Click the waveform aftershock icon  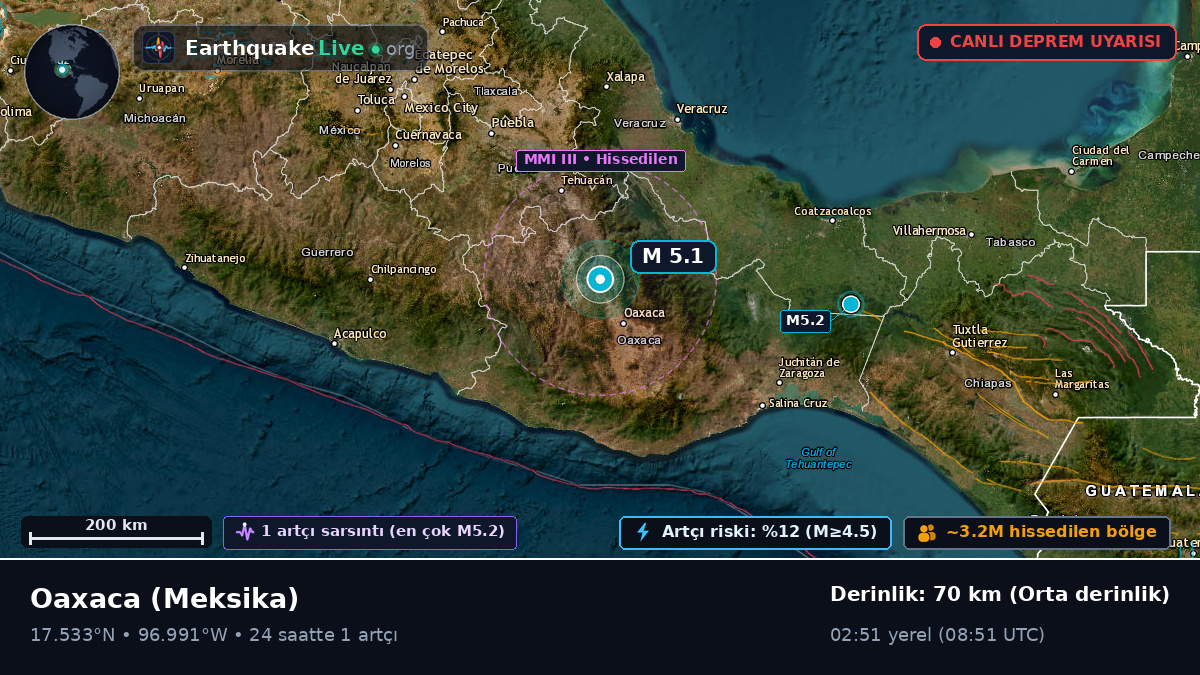(x=245, y=532)
